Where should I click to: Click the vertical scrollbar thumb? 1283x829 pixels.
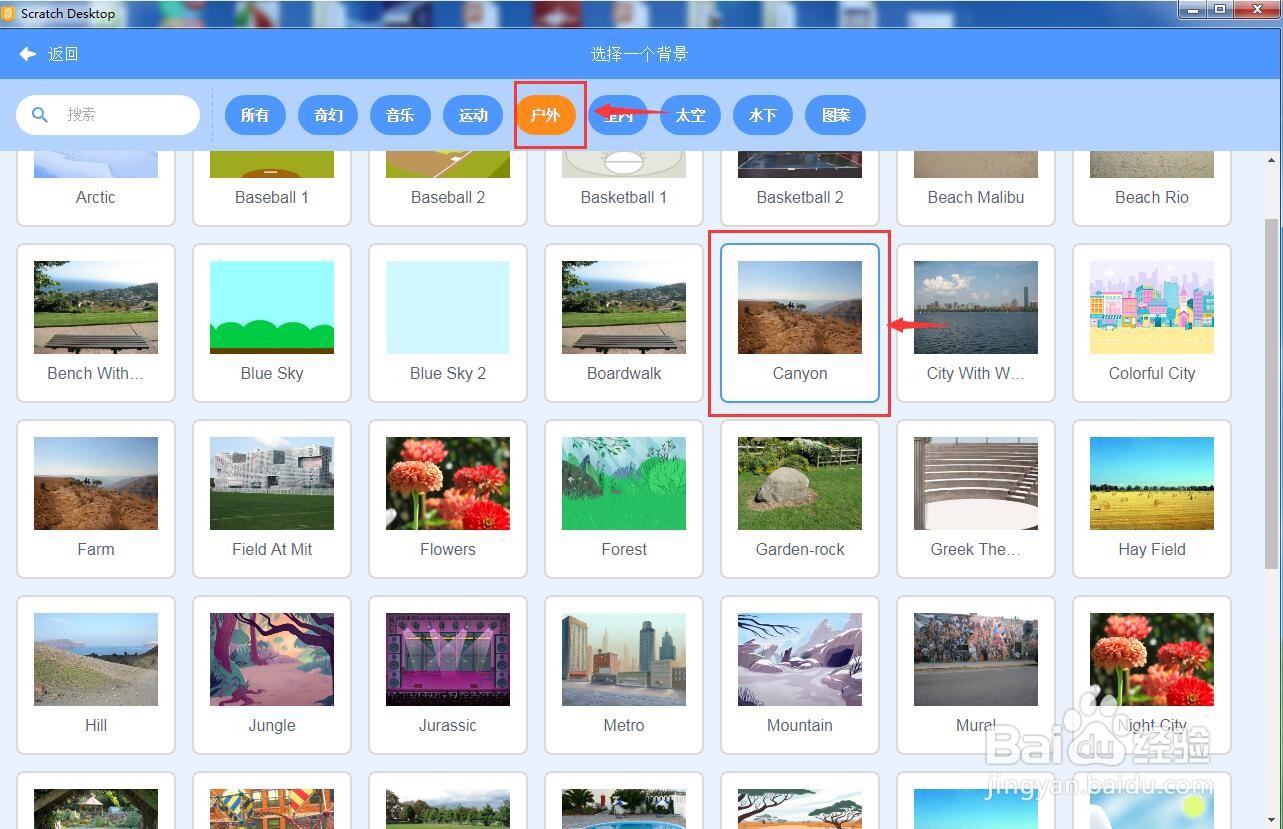1272,395
